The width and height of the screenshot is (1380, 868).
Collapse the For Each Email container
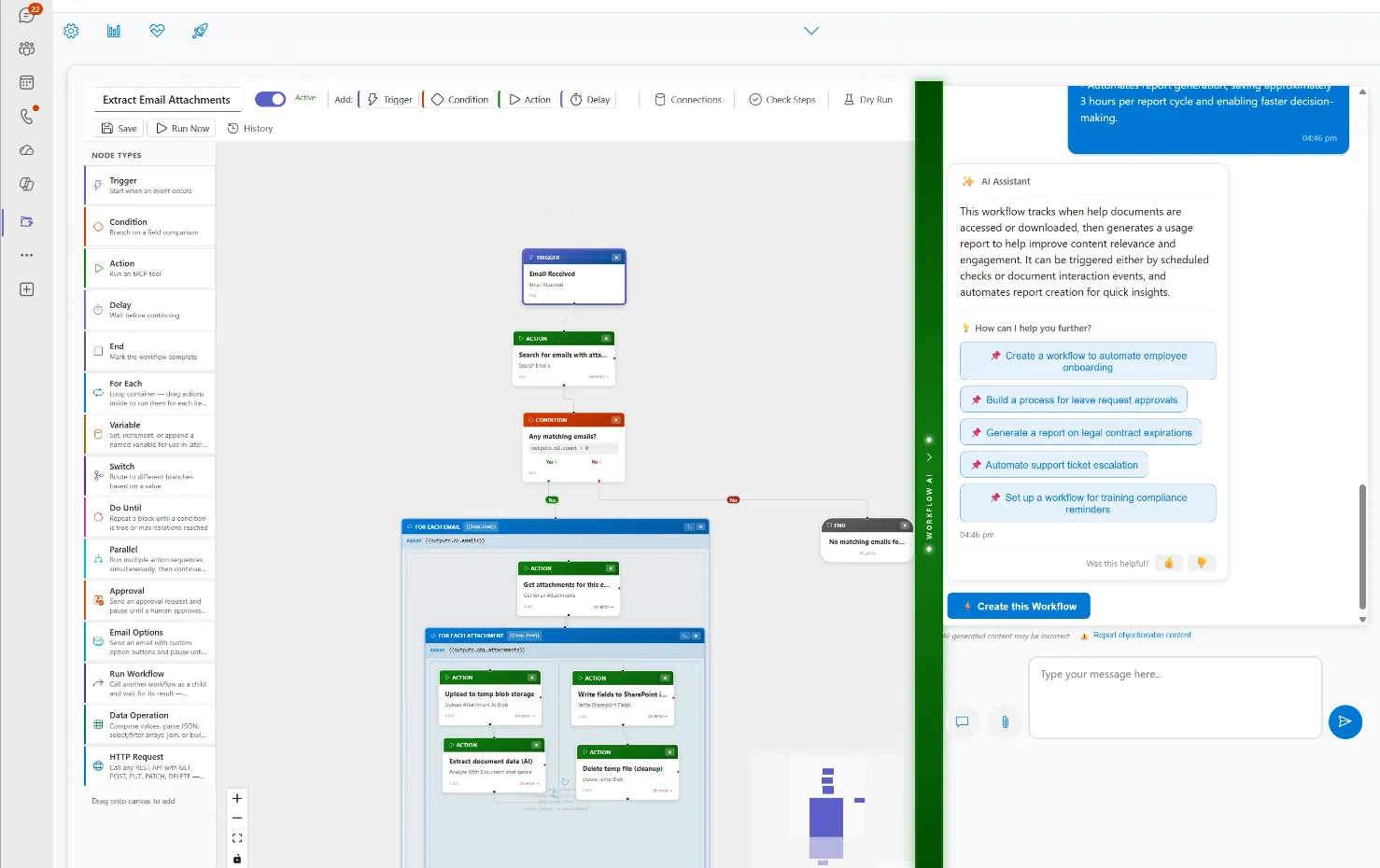click(x=689, y=527)
